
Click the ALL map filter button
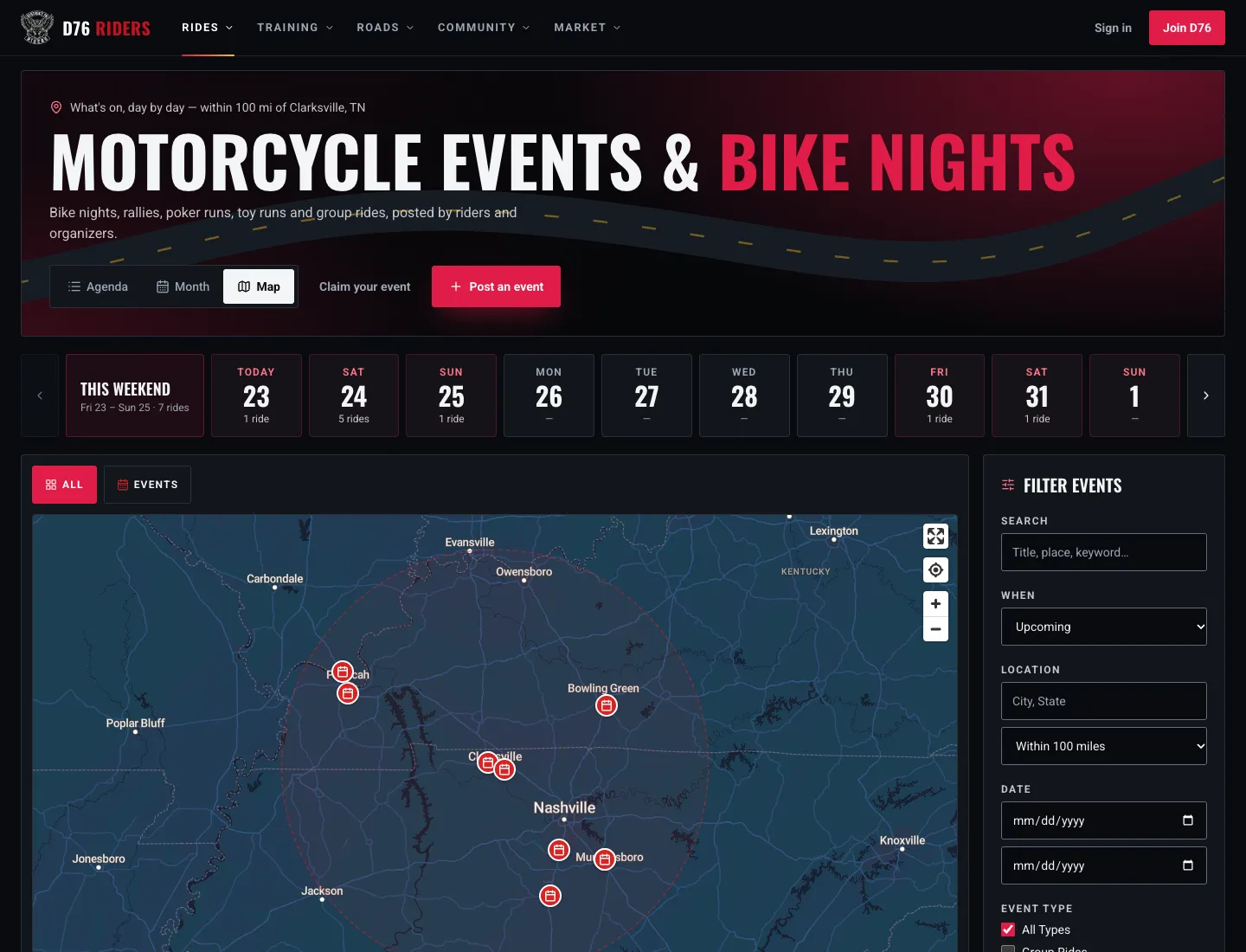click(x=64, y=485)
